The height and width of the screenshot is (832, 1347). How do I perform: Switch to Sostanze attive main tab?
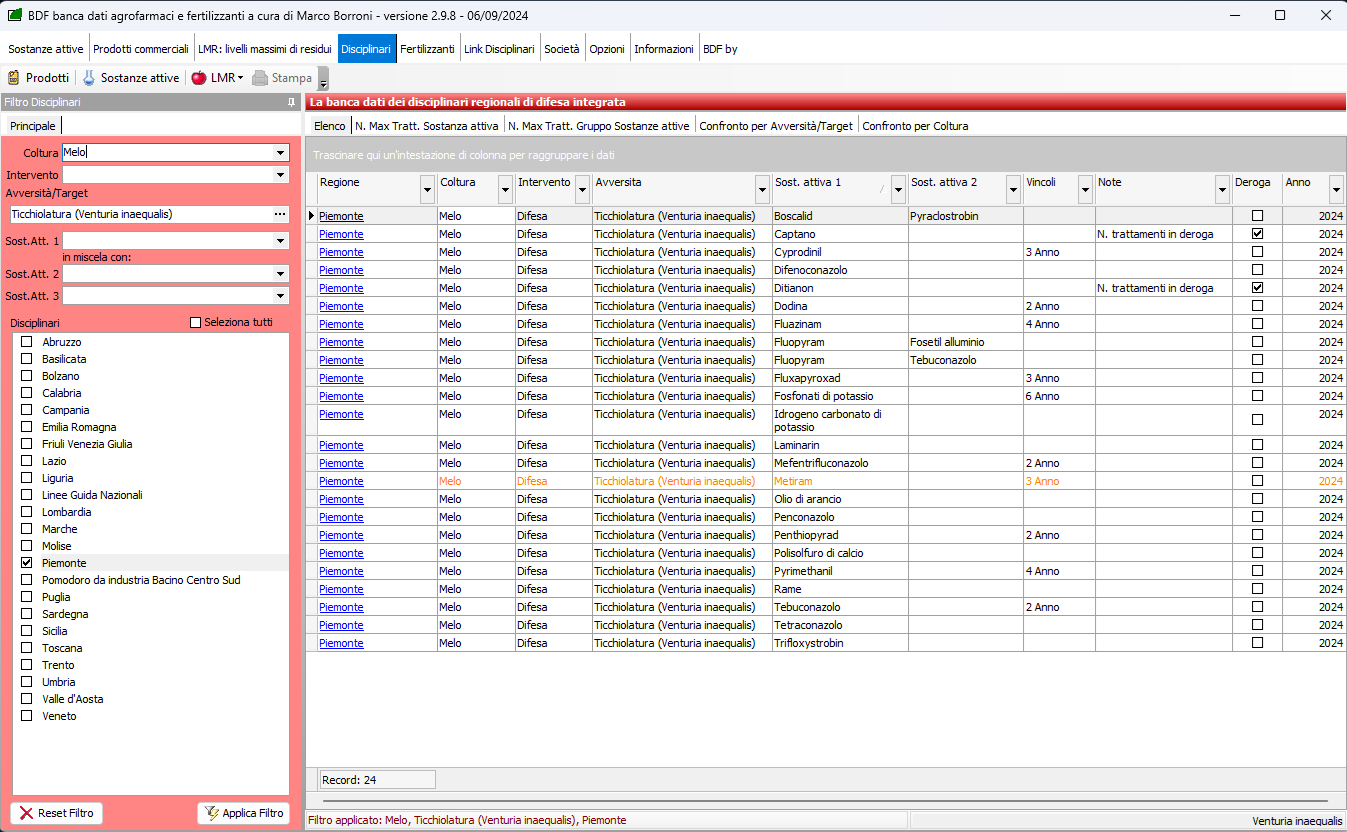tap(46, 49)
